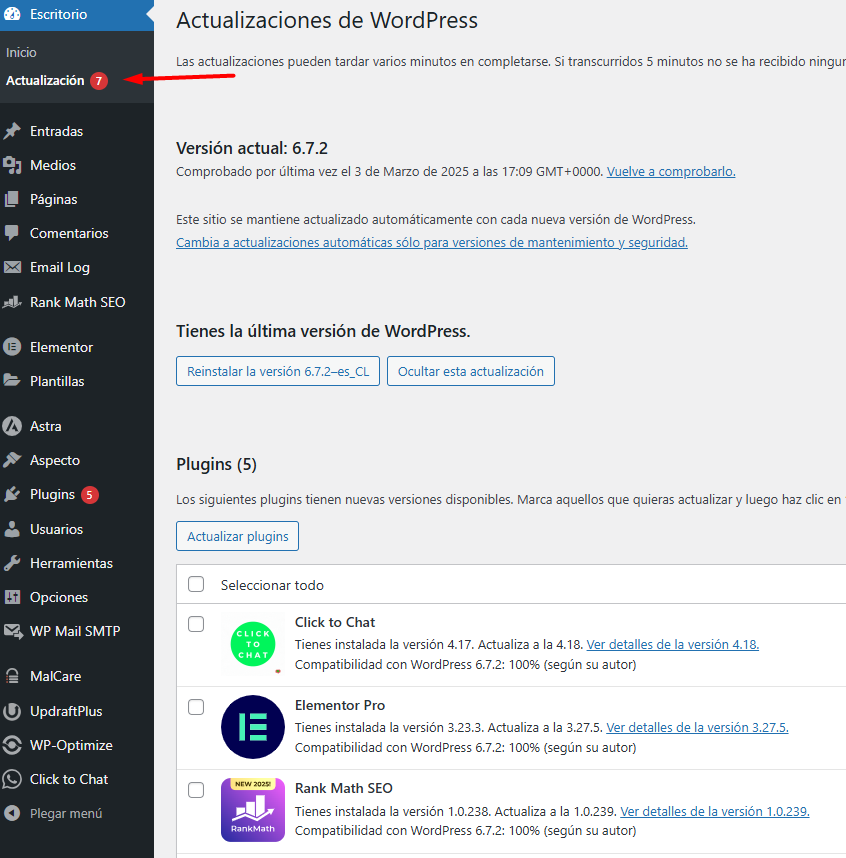
Task: Click the Click to Chat plugin name in list
Action: coord(335,622)
